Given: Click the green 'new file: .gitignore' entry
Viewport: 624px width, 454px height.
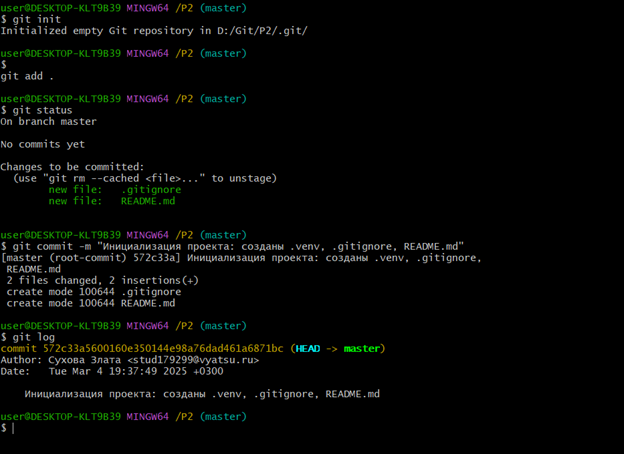Looking at the screenshot, I should pos(114,189).
